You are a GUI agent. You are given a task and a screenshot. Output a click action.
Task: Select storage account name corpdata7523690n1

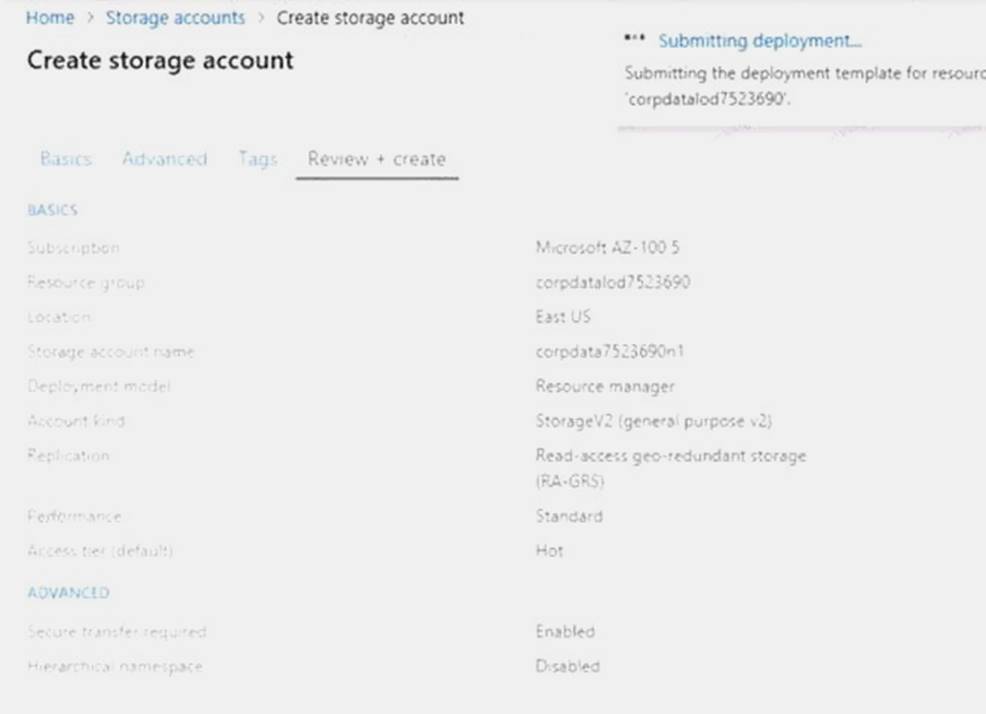pos(610,351)
